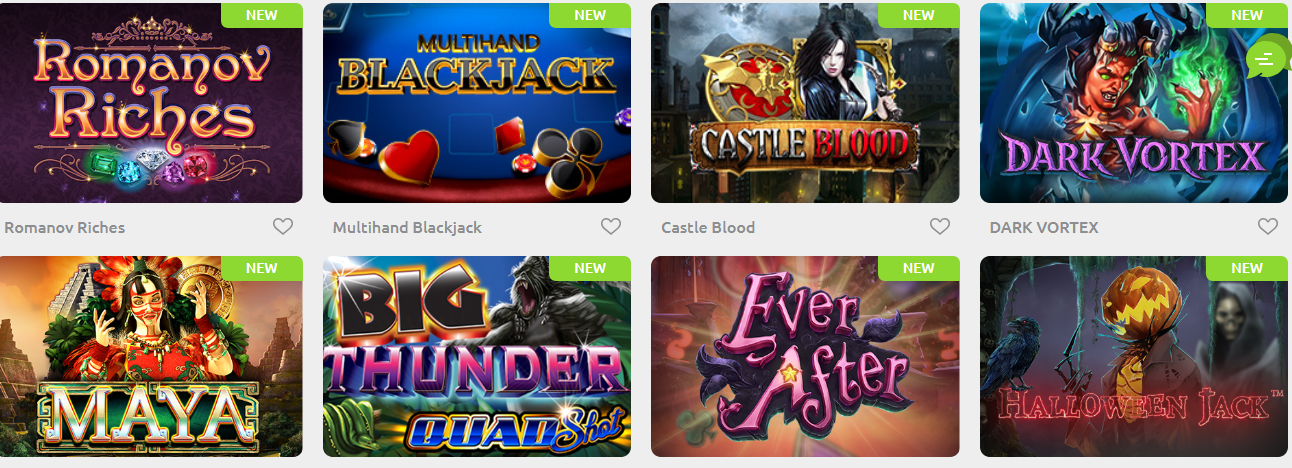Open the Castle Blood game image
The image size is (1292, 468).
[805, 103]
